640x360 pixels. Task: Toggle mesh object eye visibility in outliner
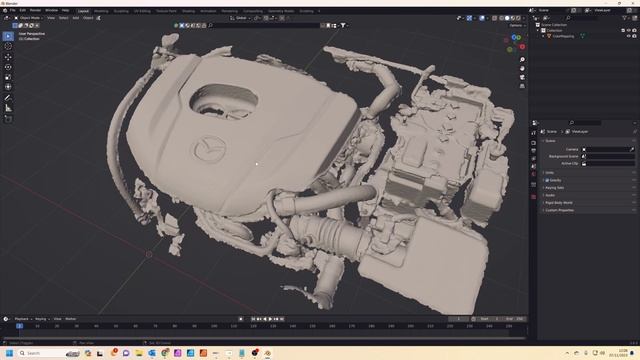629,36
